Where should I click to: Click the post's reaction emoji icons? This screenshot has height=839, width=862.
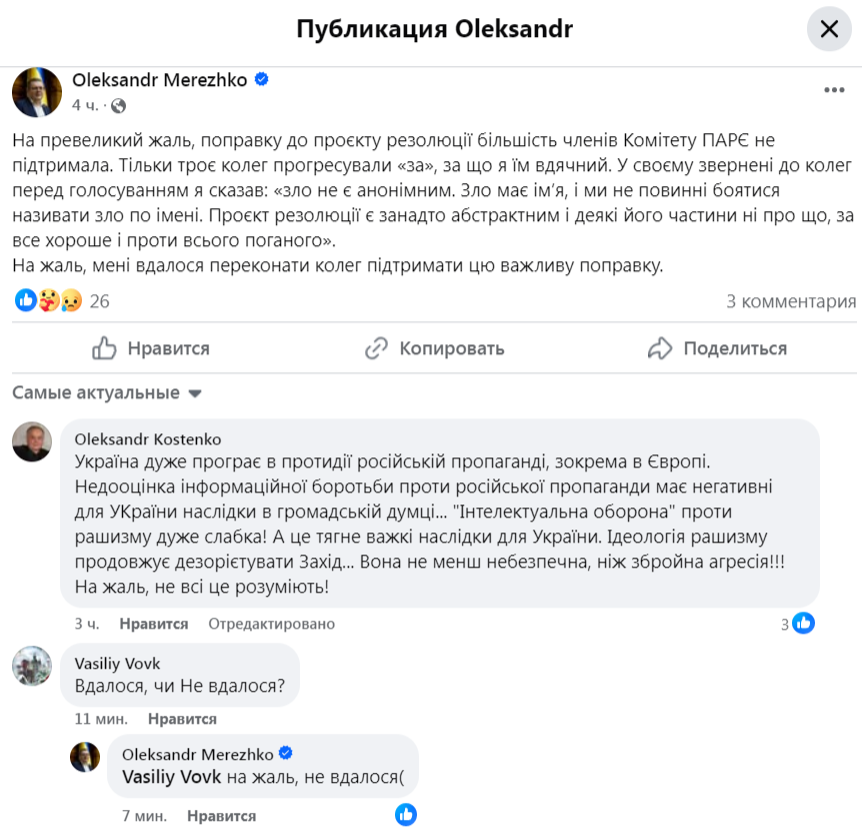pyautogui.click(x=47, y=300)
